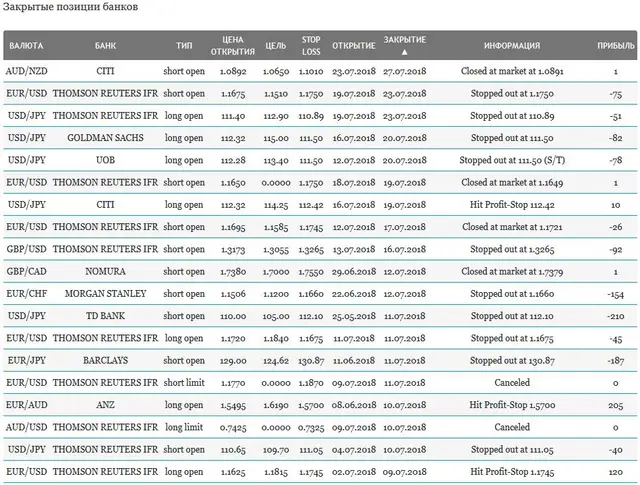Click closing date 09.07.2018
Screen dimensions: 640x485
pos(404,472)
